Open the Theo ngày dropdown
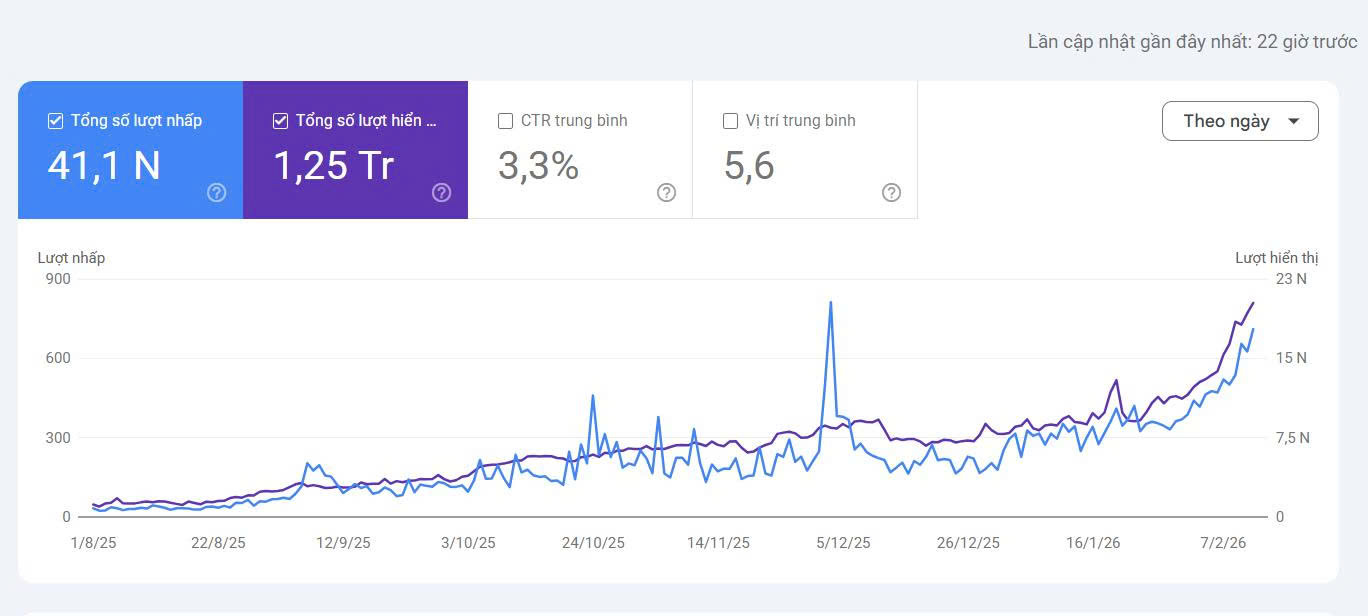The width and height of the screenshot is (1368, 616). click(x=1240, y=121)
